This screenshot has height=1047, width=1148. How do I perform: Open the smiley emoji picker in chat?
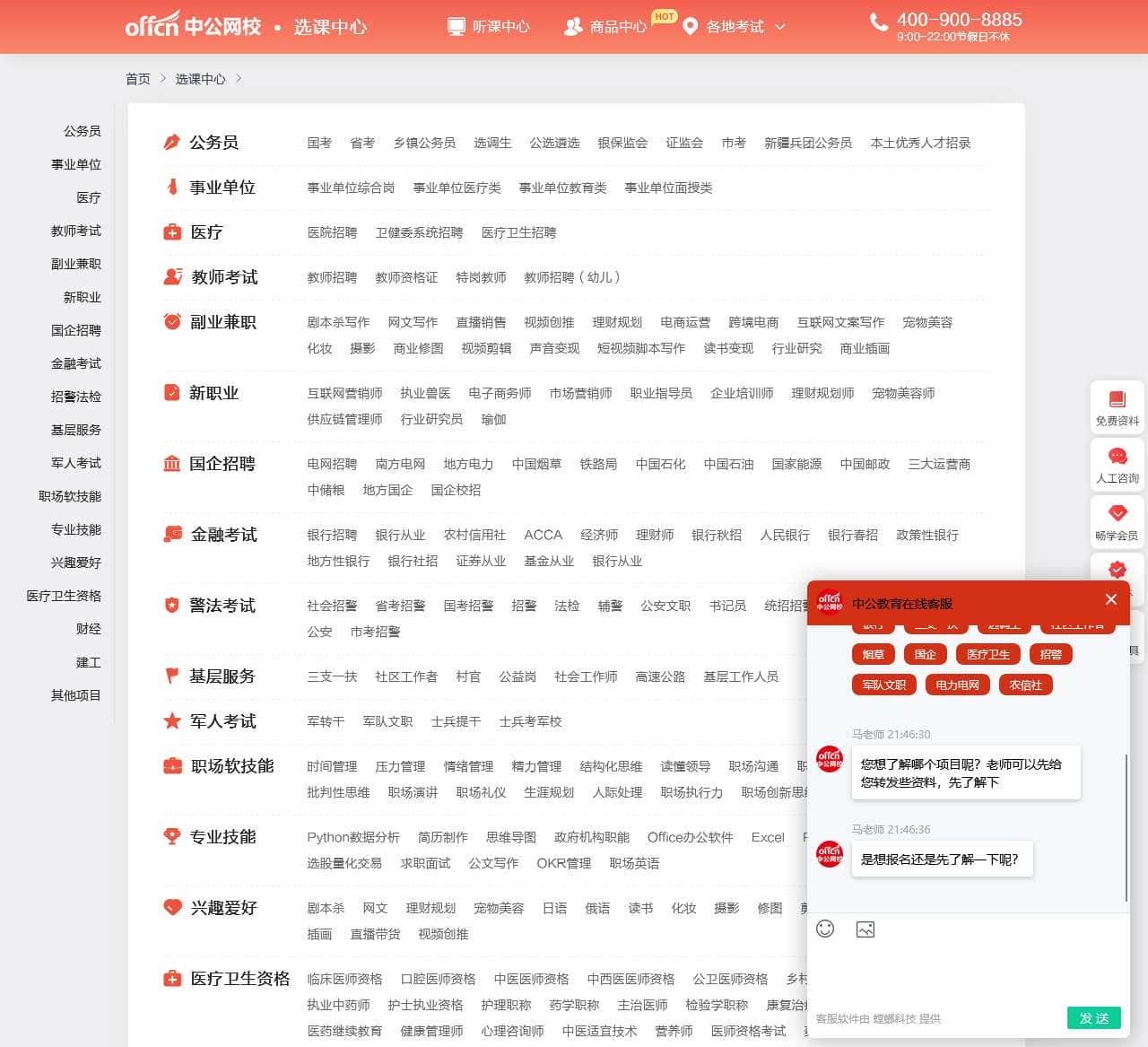tap(825, 930)
